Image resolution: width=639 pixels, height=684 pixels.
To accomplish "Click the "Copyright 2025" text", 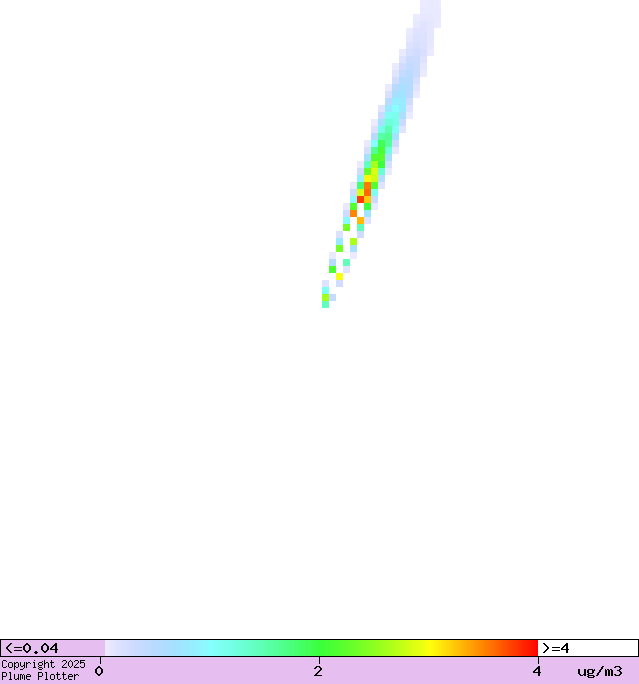I will tap(43, 664).
